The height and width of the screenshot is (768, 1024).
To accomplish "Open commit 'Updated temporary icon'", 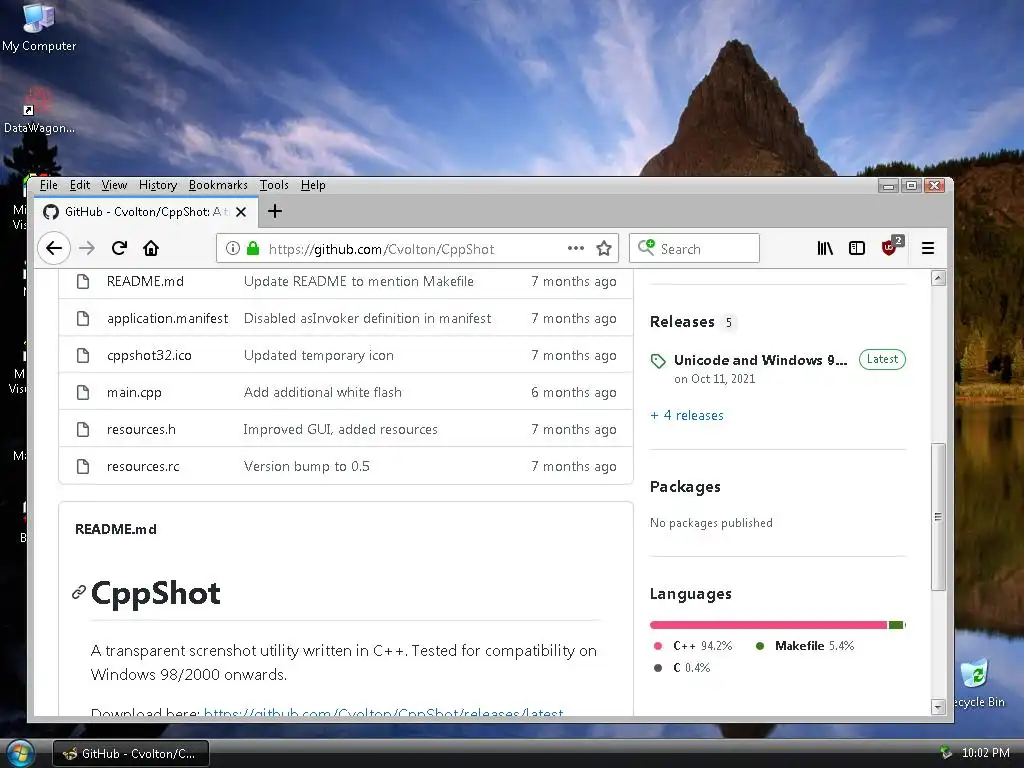I will 319,355.
